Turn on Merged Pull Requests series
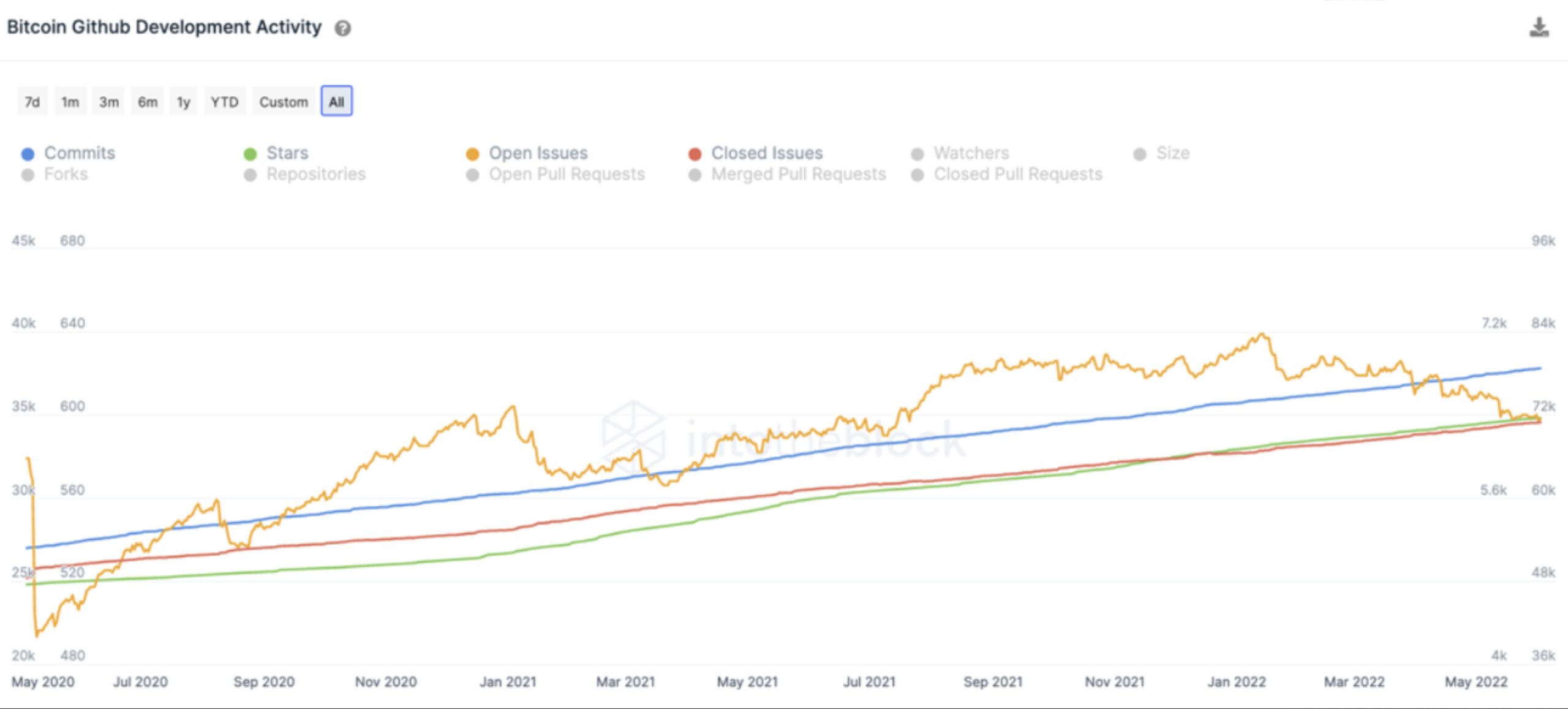Viewport: 1568px width, 709px height. click(798, 174)
